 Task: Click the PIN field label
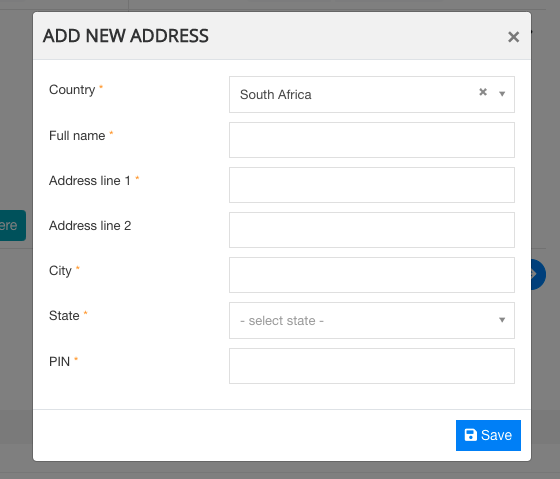tap(59, 361)
